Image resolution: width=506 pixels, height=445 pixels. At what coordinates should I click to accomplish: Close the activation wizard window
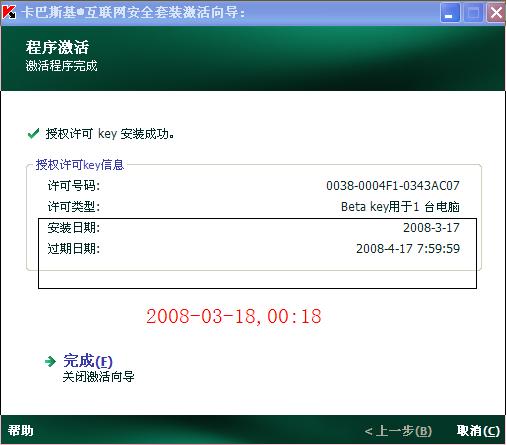pyautogui.click(x=496, y=13)
